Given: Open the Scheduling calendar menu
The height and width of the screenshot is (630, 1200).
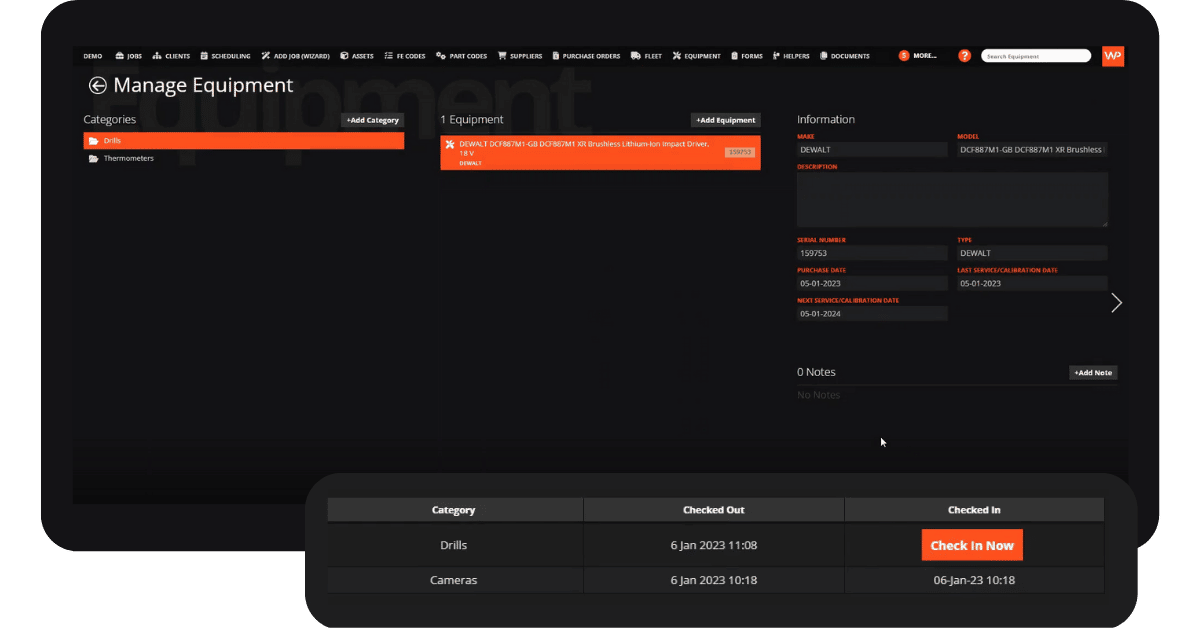Looking at the screenshot, I should coord(225,56).
